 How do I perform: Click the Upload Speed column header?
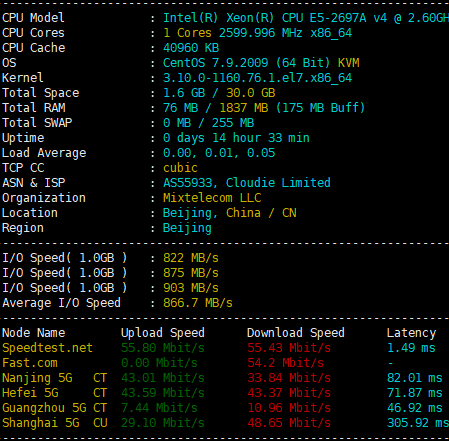[x=163, y=333]
